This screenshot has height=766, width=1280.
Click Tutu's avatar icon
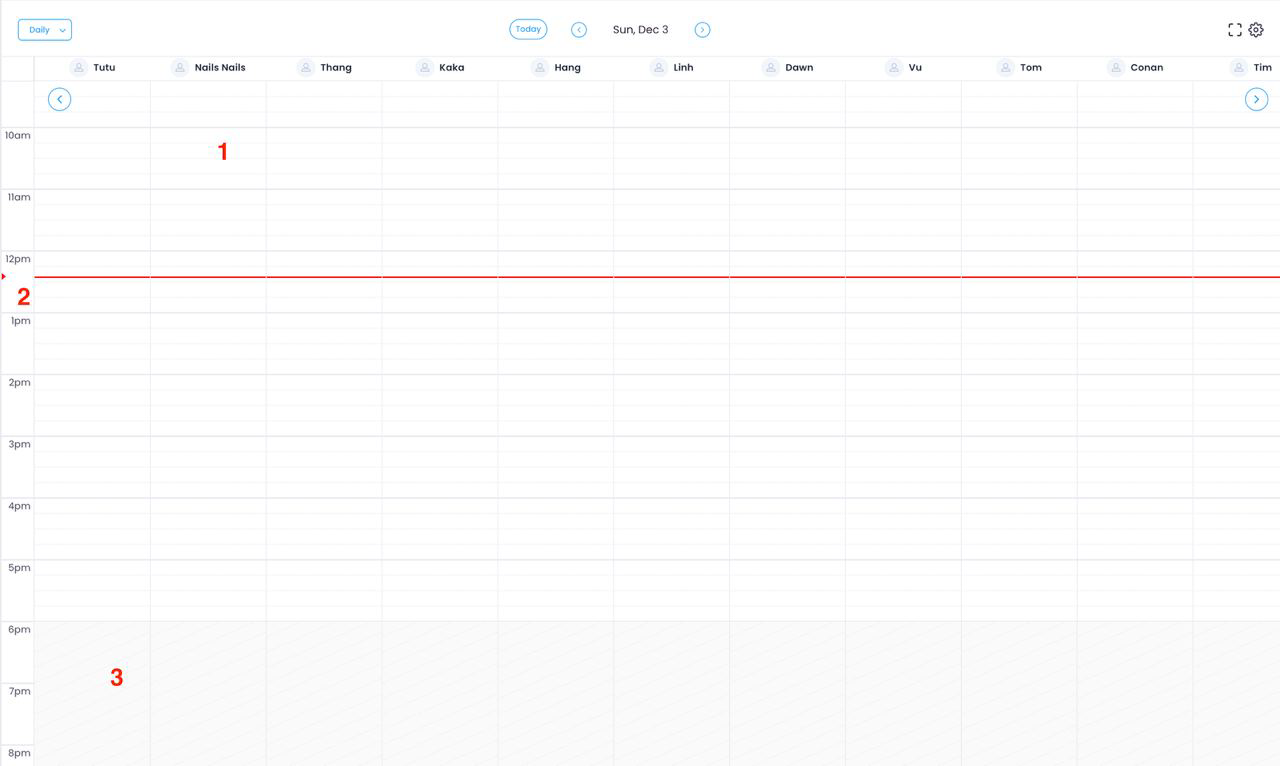[79, 68]
